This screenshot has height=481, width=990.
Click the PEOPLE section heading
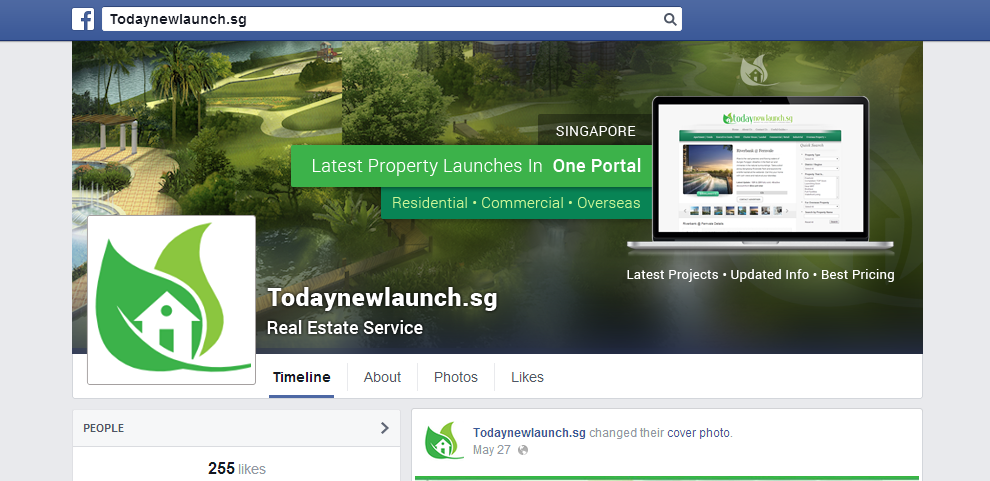104,428
